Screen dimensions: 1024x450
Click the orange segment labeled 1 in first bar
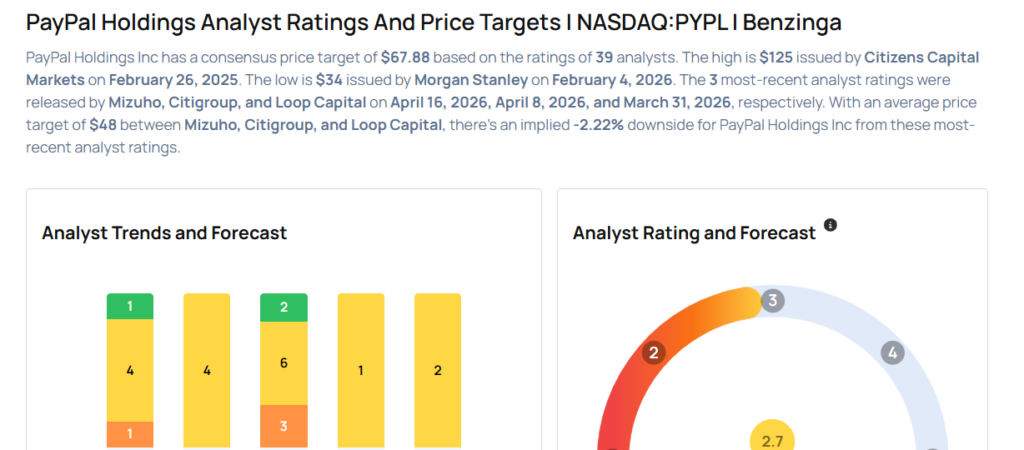(x=130, y=435)
